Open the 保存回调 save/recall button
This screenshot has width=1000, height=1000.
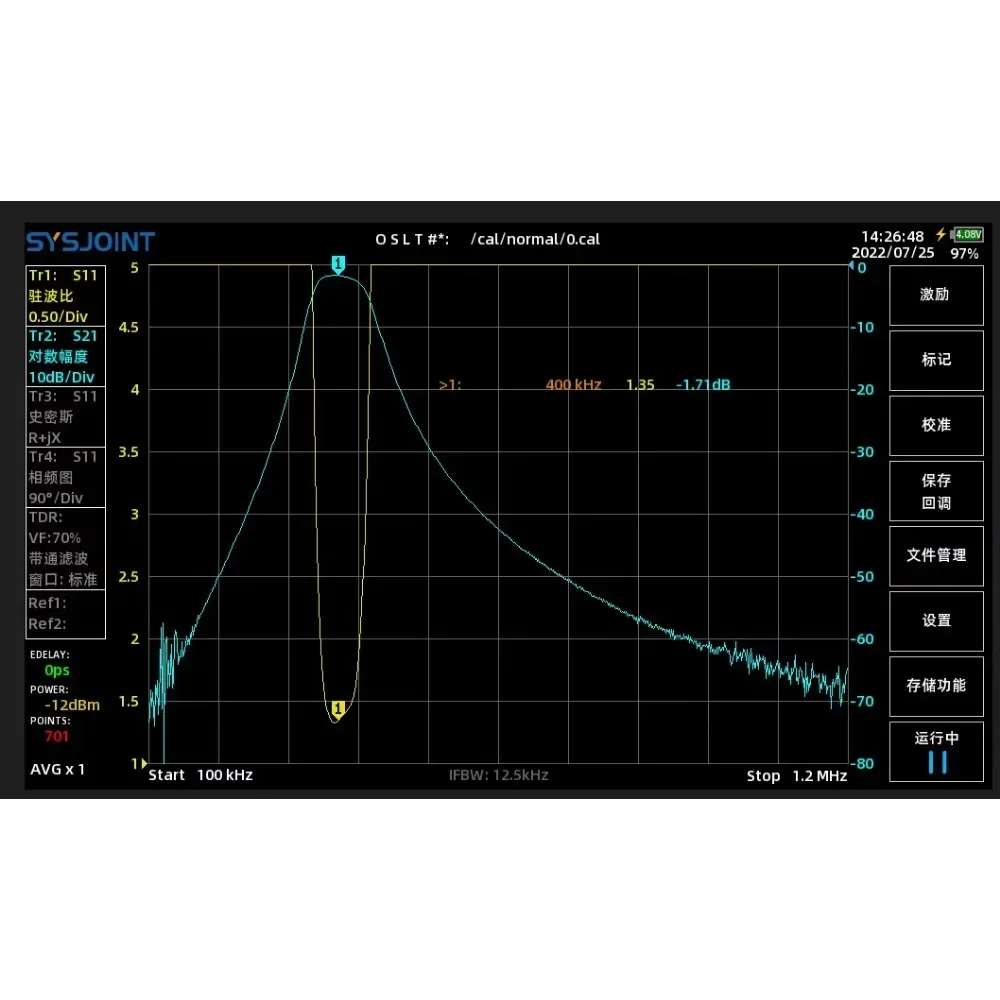coord(936,490)
